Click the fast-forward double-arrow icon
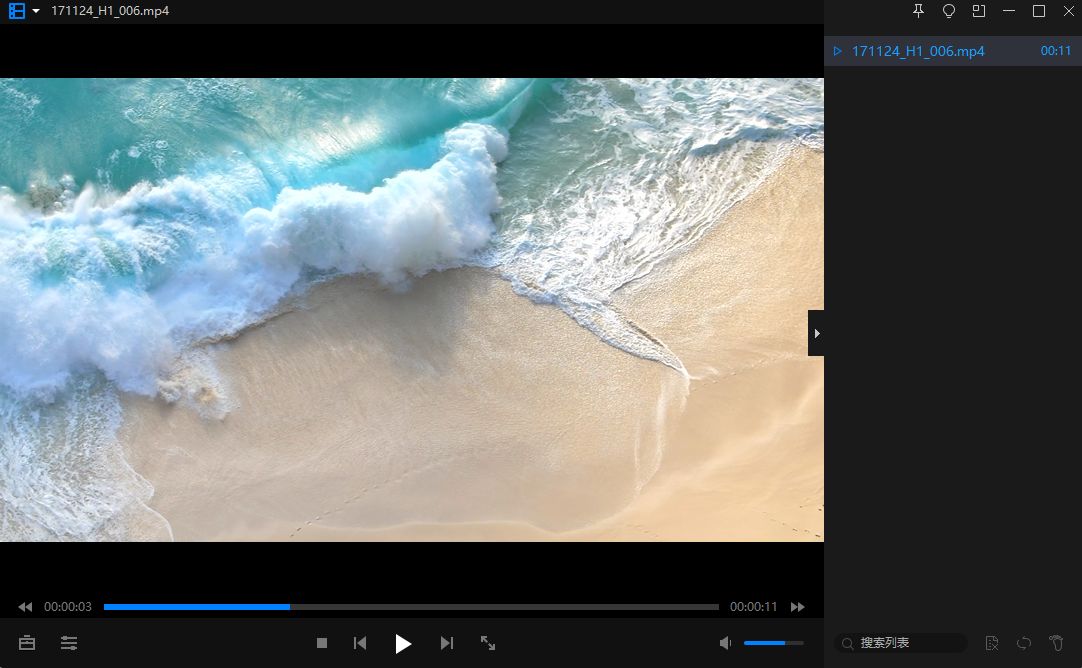 (797, 607)
